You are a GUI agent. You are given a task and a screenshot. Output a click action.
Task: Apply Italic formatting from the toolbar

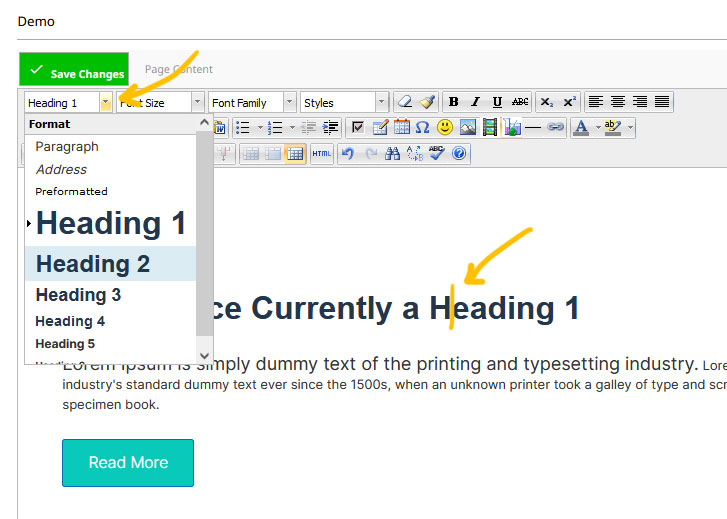click(x=475, y=102)
